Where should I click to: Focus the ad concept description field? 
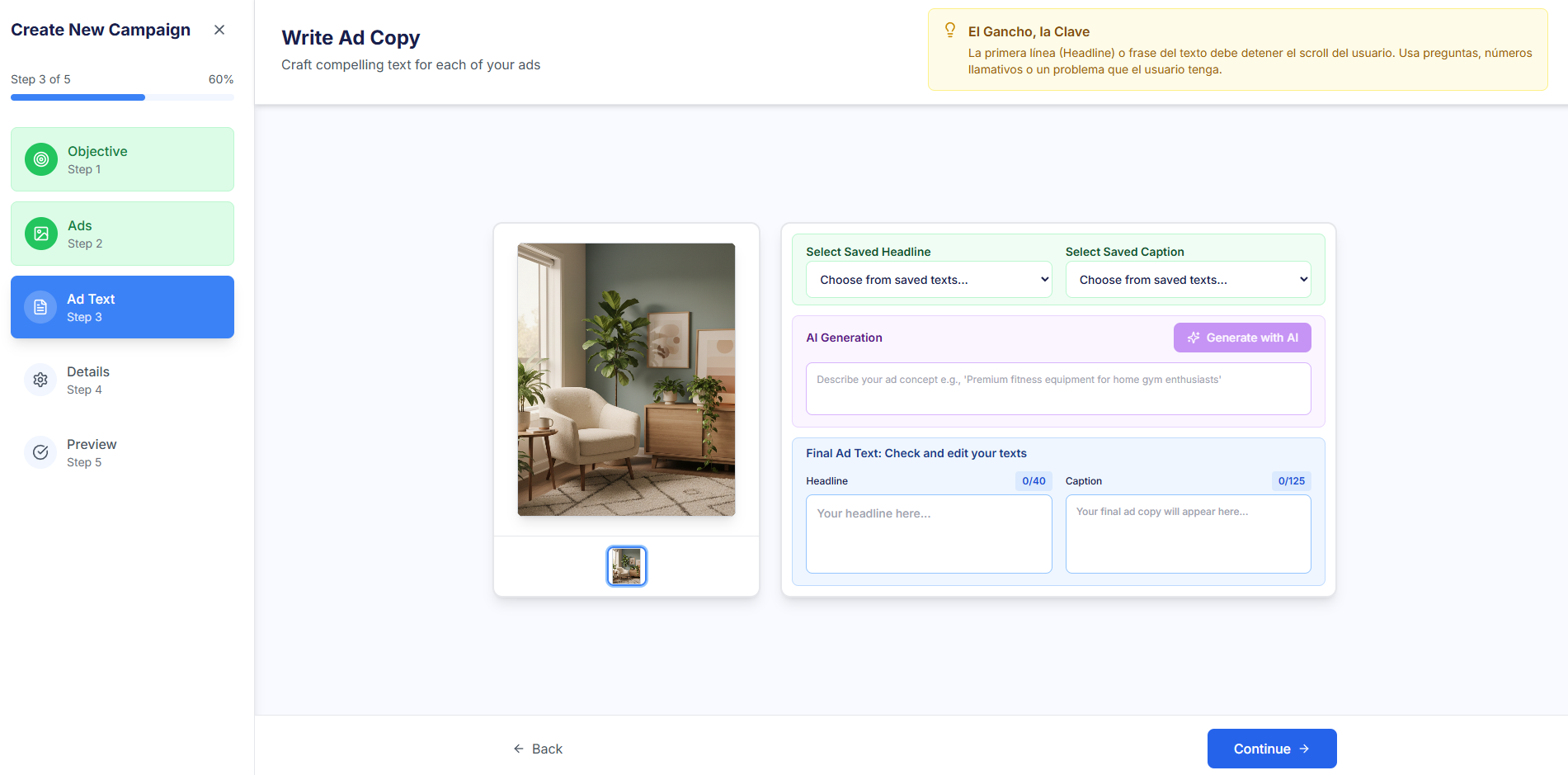coord(1057,389)
